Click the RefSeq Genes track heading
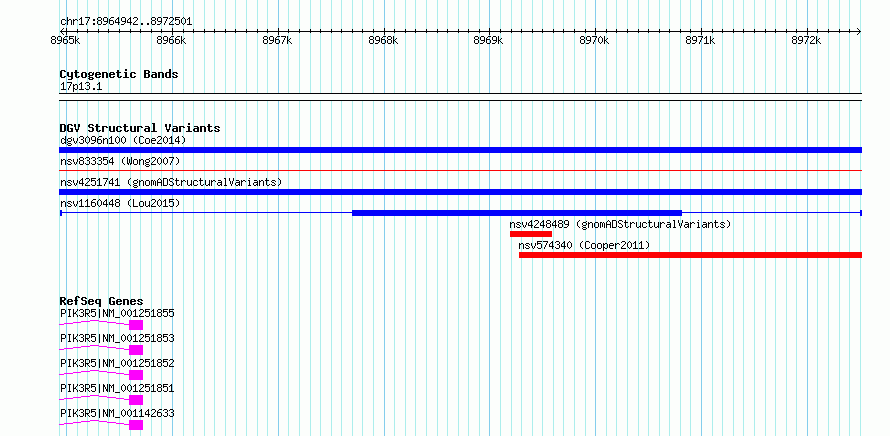890x436 pixels. pyautogui.click(x=102, y=301)
